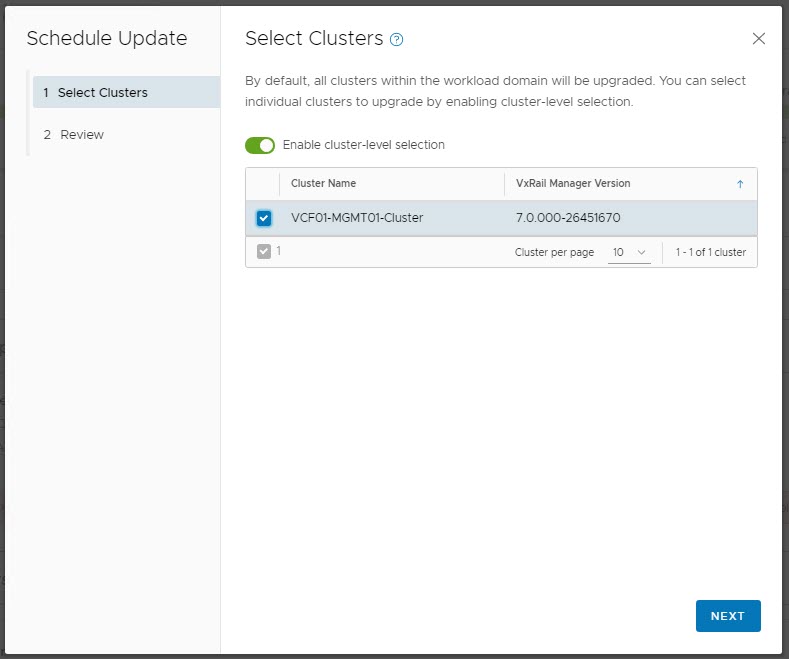Viewport: 789px width, 659px height.
Task: Open the Cluster per page dropdown
Action: point(629,252)
